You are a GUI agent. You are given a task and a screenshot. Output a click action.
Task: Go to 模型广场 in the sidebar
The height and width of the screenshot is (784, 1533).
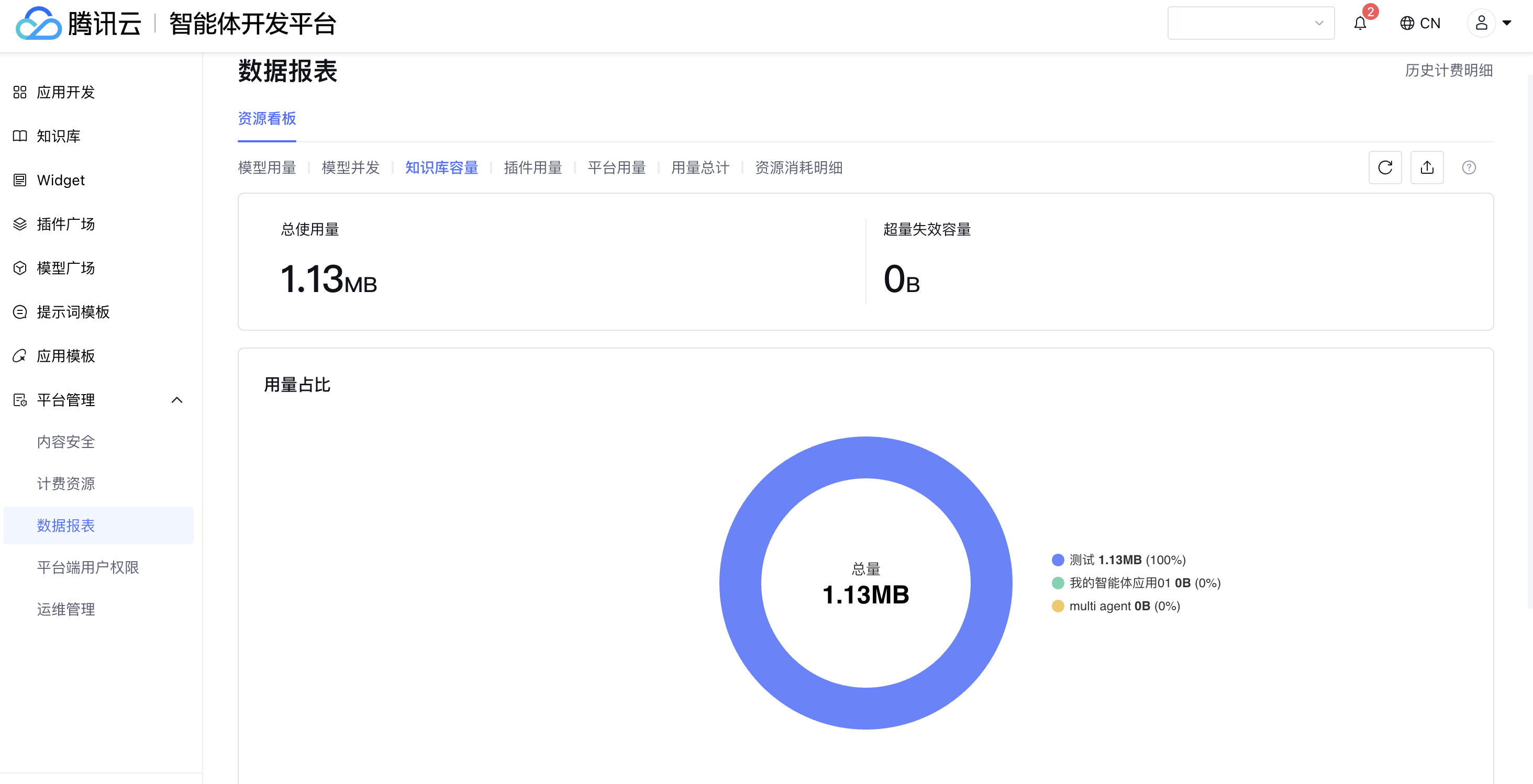(65, 268)
